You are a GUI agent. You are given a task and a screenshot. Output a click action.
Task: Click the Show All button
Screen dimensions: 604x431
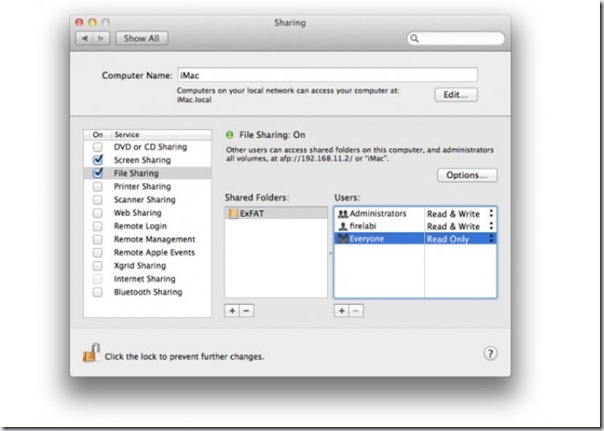[x=142, y=39]
